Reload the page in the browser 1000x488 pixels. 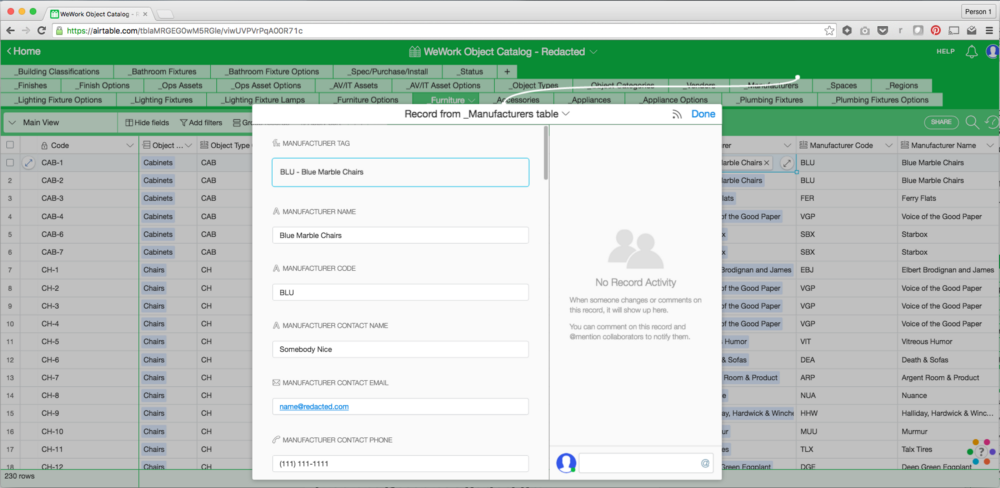tap(41, 30)
